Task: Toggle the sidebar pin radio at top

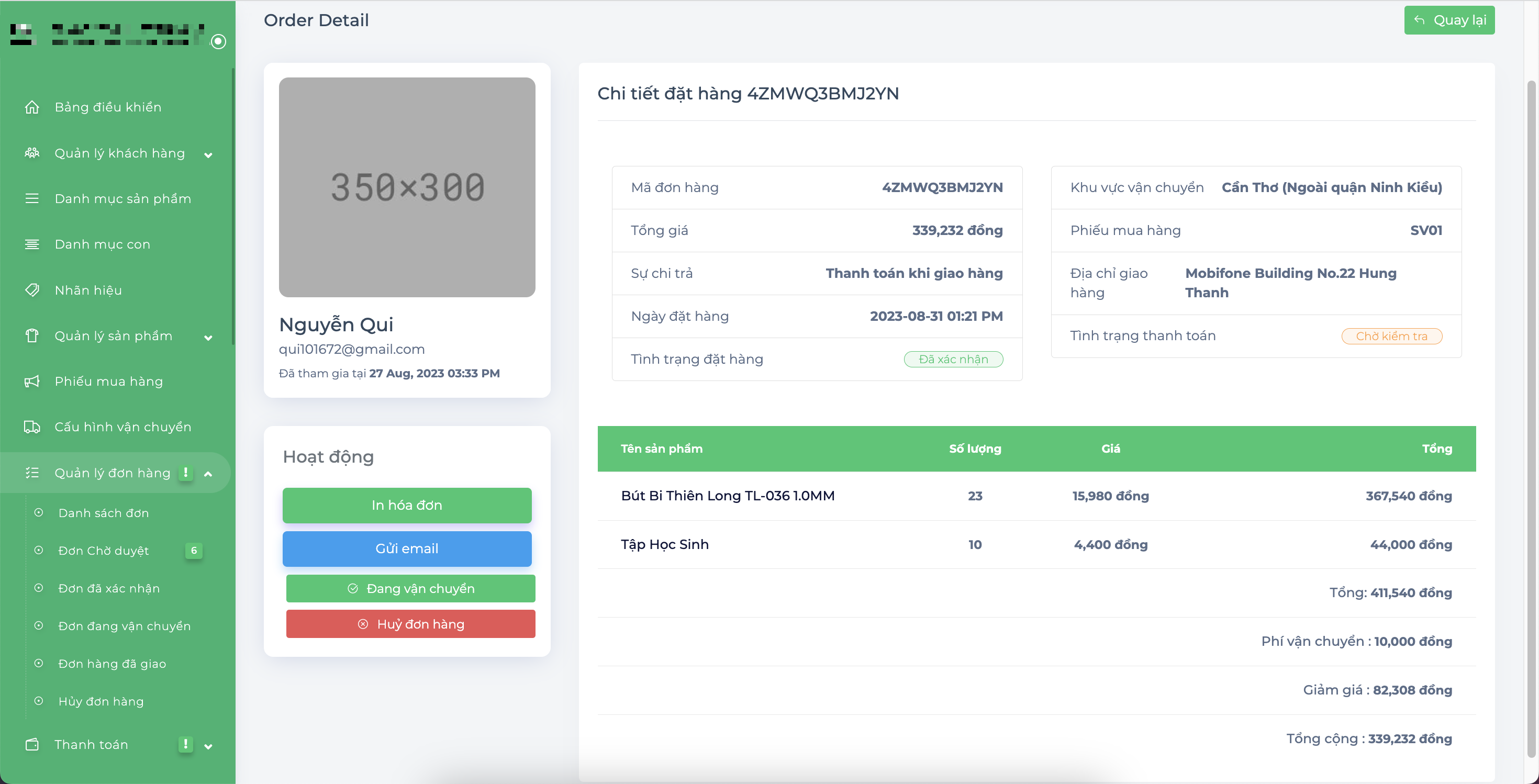Action: 219,41
